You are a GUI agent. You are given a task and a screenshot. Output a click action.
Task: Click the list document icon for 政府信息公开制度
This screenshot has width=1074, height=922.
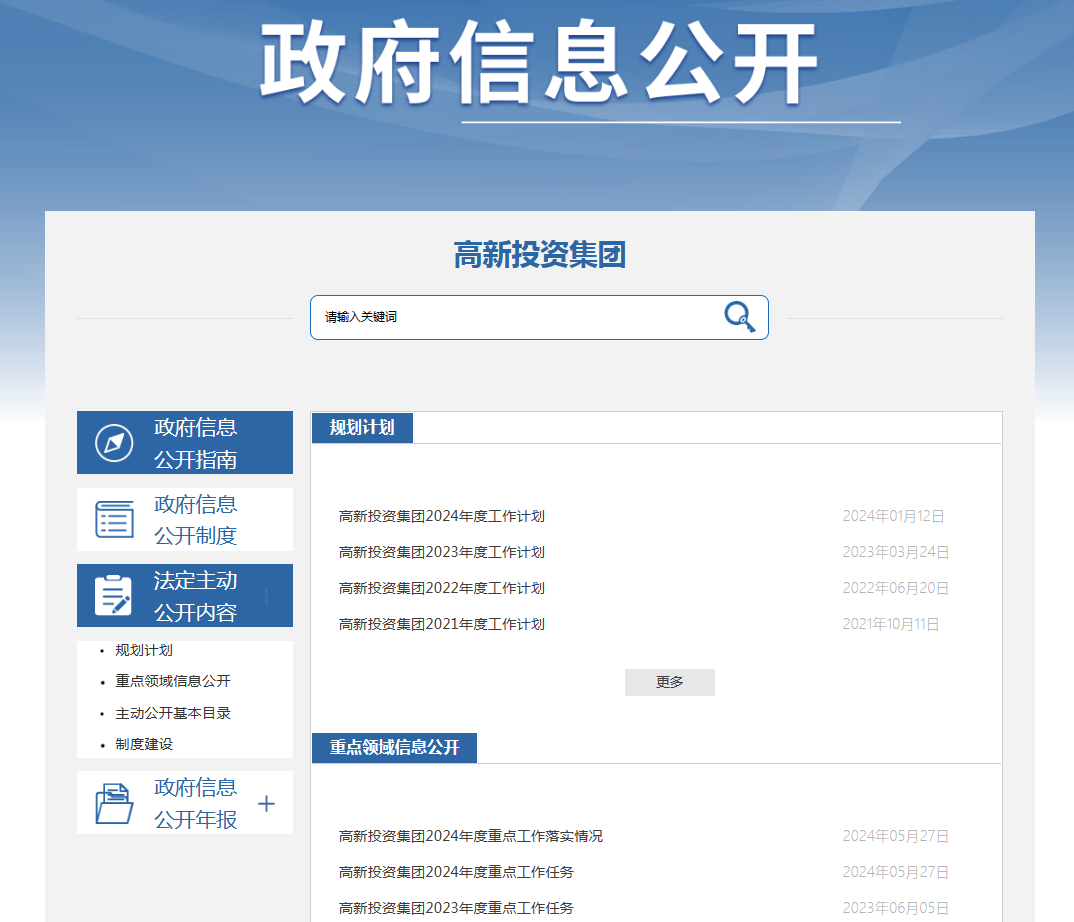pos(114,519)
